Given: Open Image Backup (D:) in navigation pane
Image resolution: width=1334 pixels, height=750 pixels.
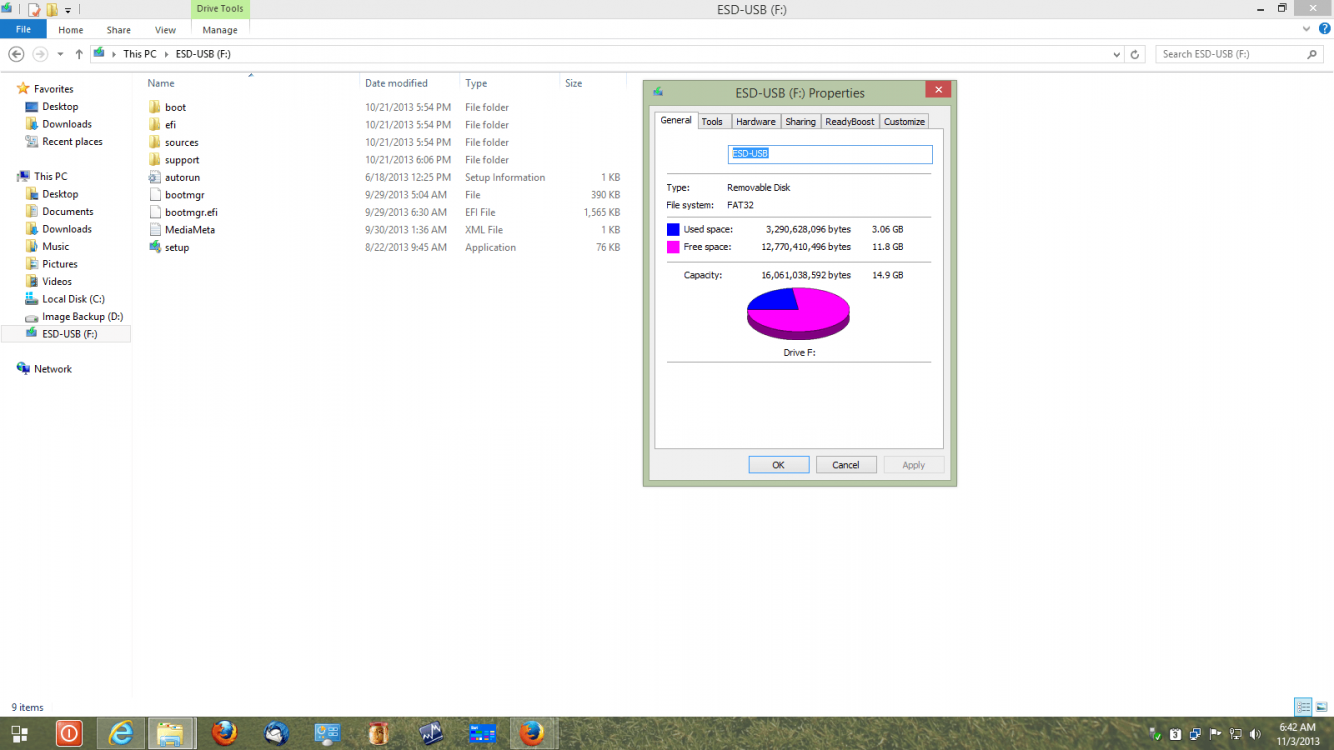Looking at the screenshot, I should [82, 317].
